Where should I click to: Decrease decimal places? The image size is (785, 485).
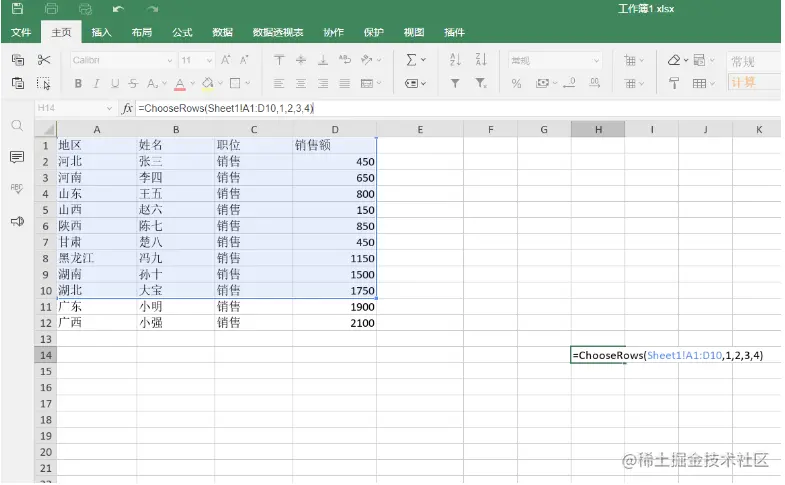570,83
